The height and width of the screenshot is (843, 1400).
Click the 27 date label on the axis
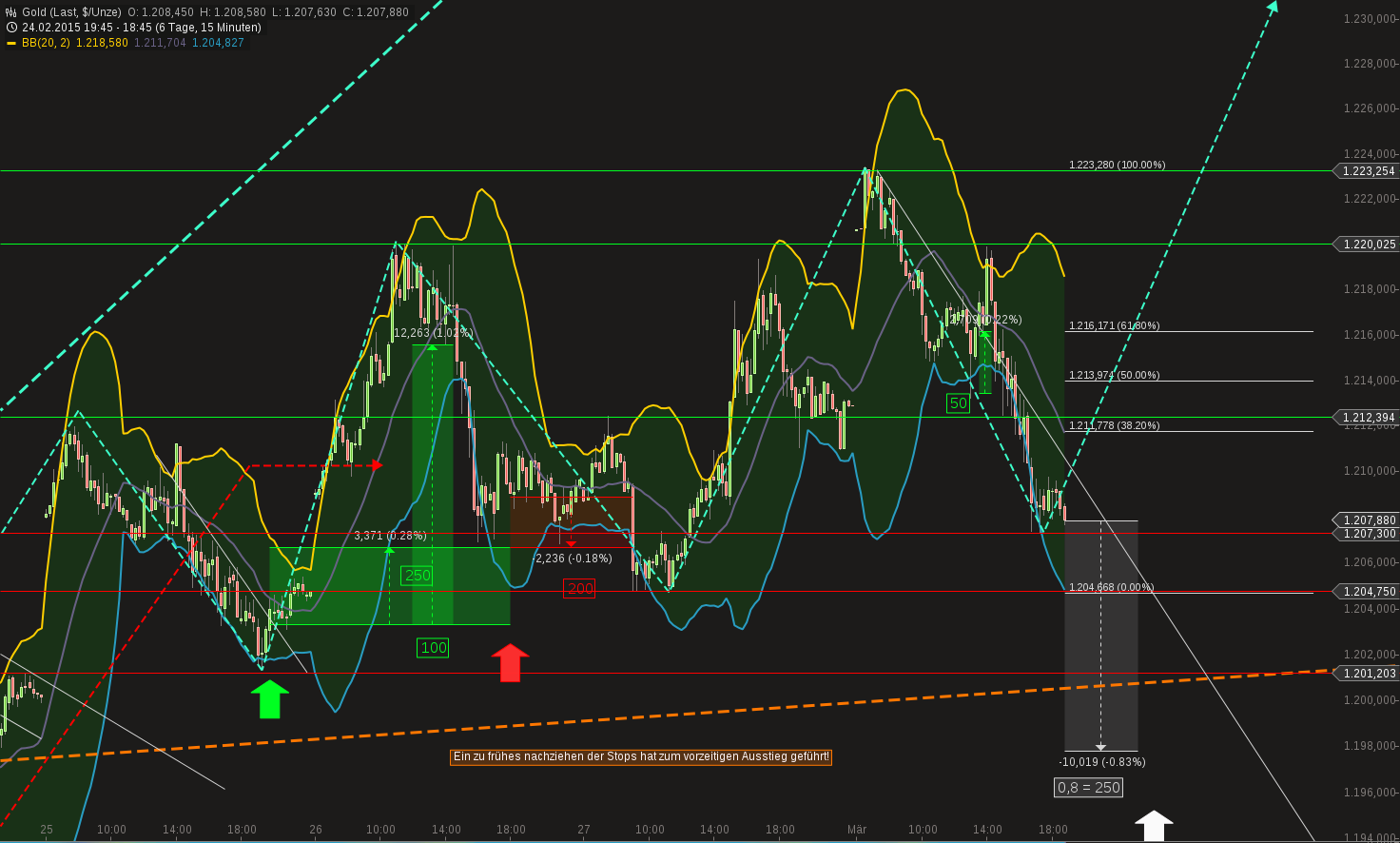[583, 829]
